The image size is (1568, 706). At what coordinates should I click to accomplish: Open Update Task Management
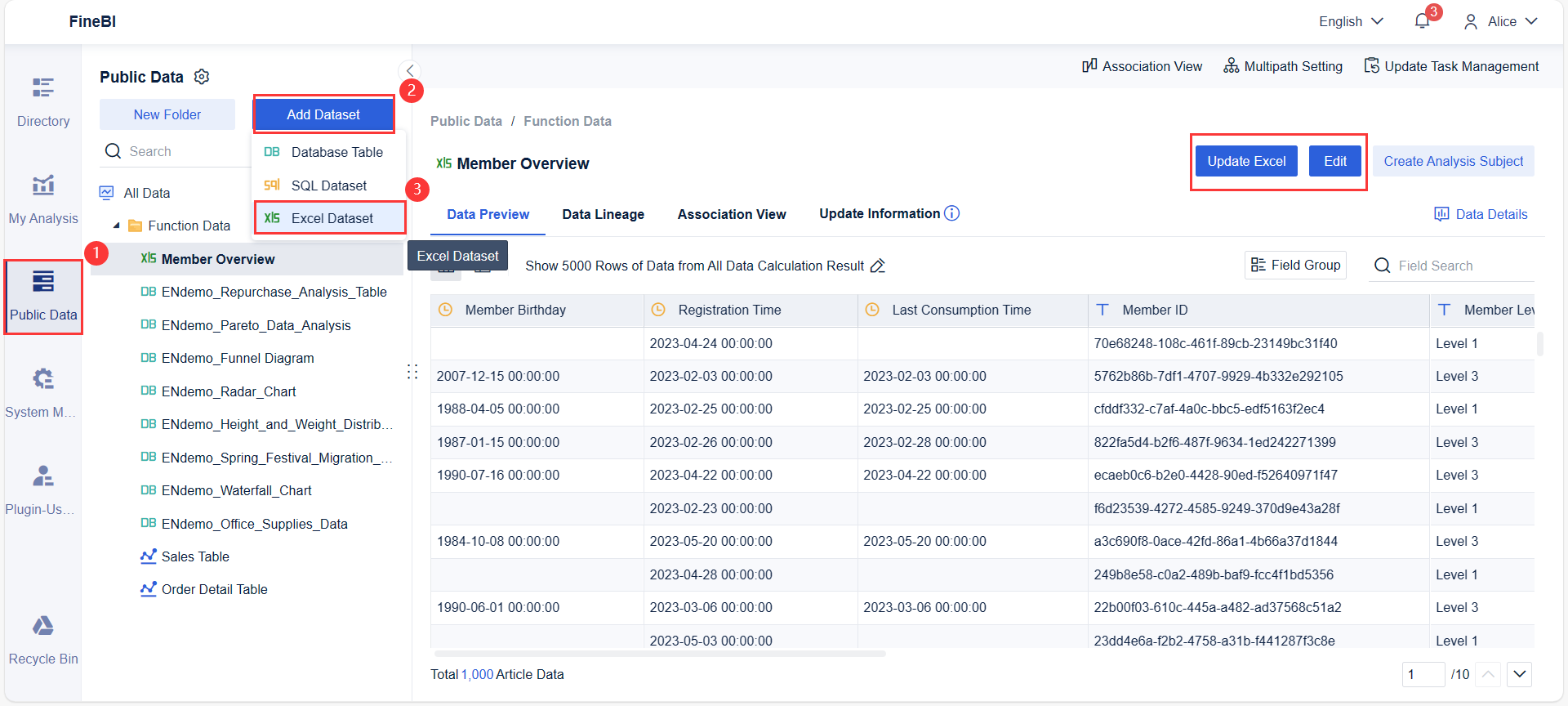(1451, 66)
